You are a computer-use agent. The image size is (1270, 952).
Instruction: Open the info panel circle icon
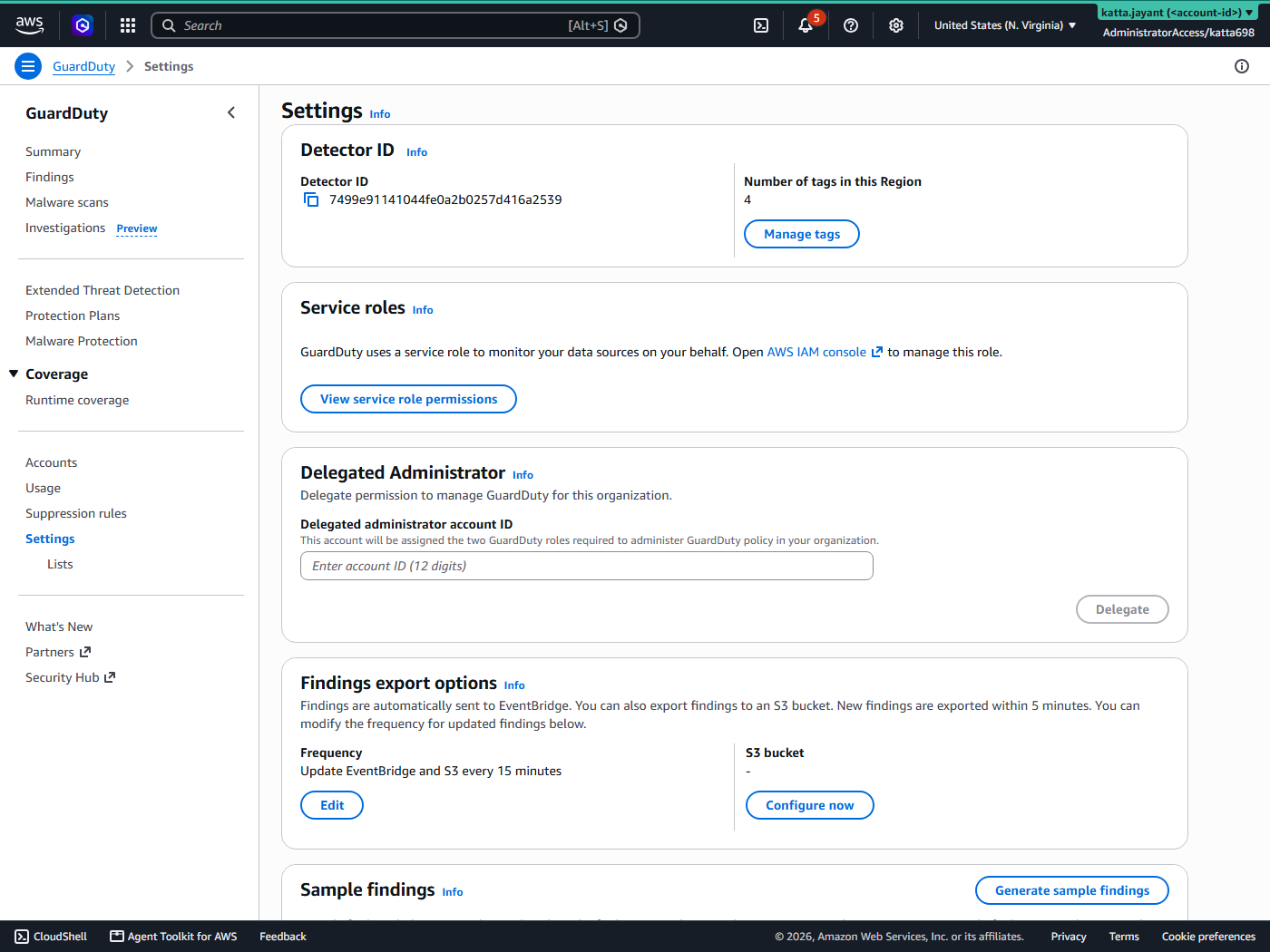[x=1242, y=66]
